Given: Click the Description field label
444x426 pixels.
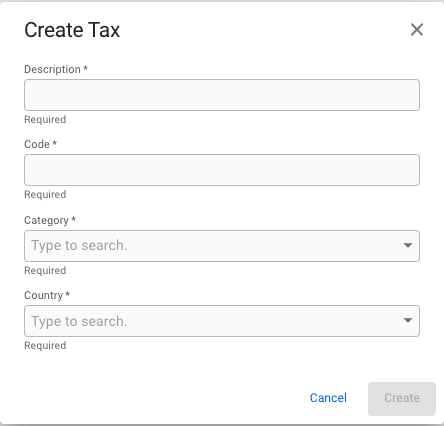Looking at the screenshot, I should click(x=52, y=69).
